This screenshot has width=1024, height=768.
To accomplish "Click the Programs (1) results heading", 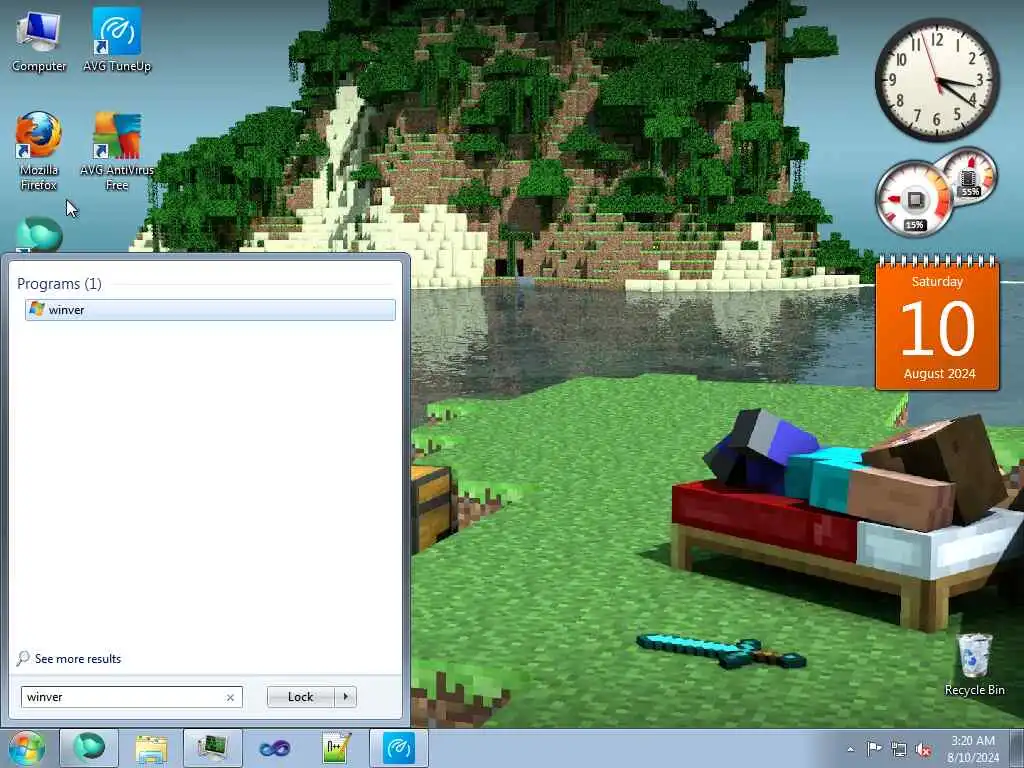I will (x=59, y=283).
